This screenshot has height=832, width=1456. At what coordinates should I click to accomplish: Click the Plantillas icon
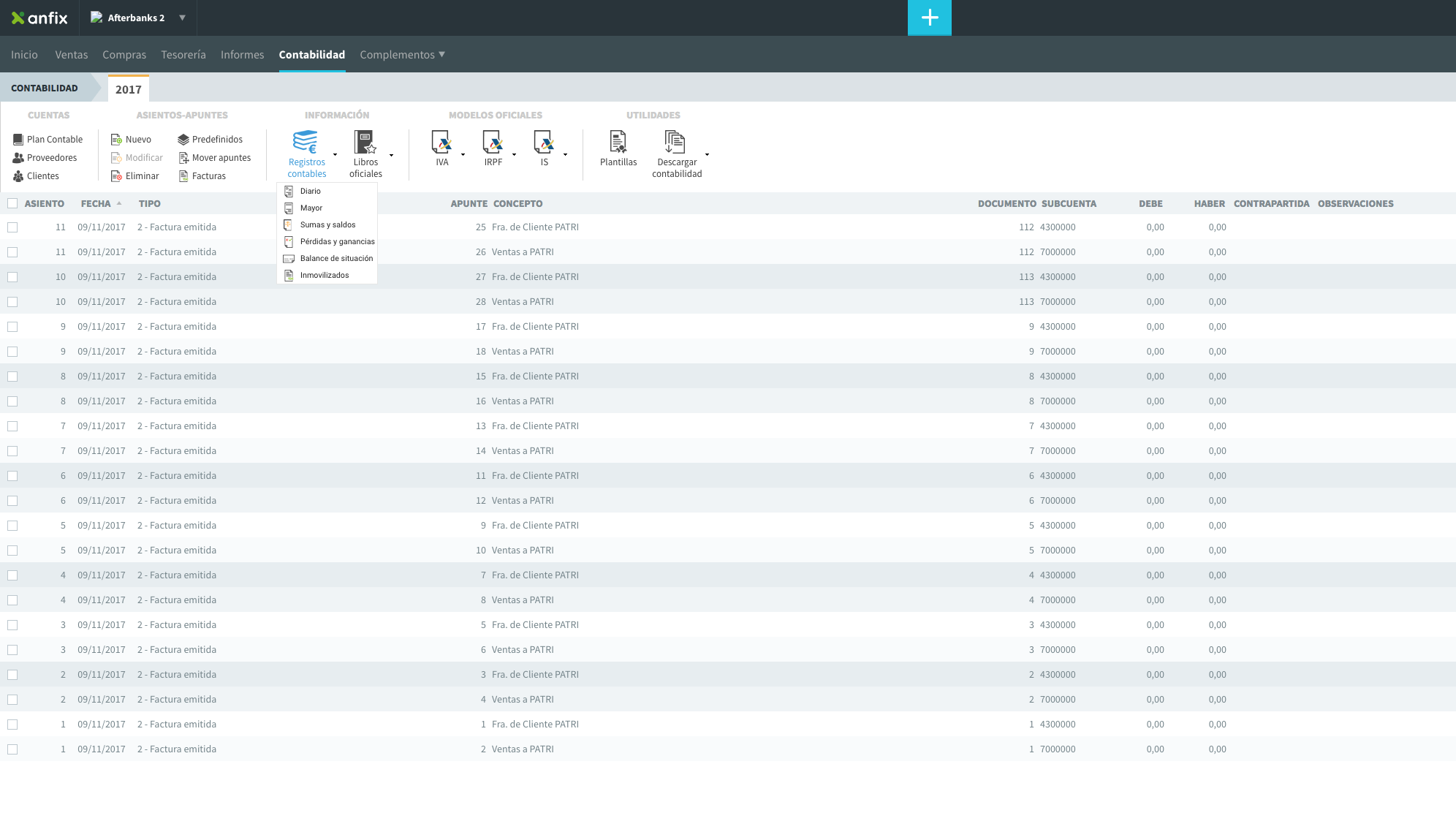click(x=618, y=142)
